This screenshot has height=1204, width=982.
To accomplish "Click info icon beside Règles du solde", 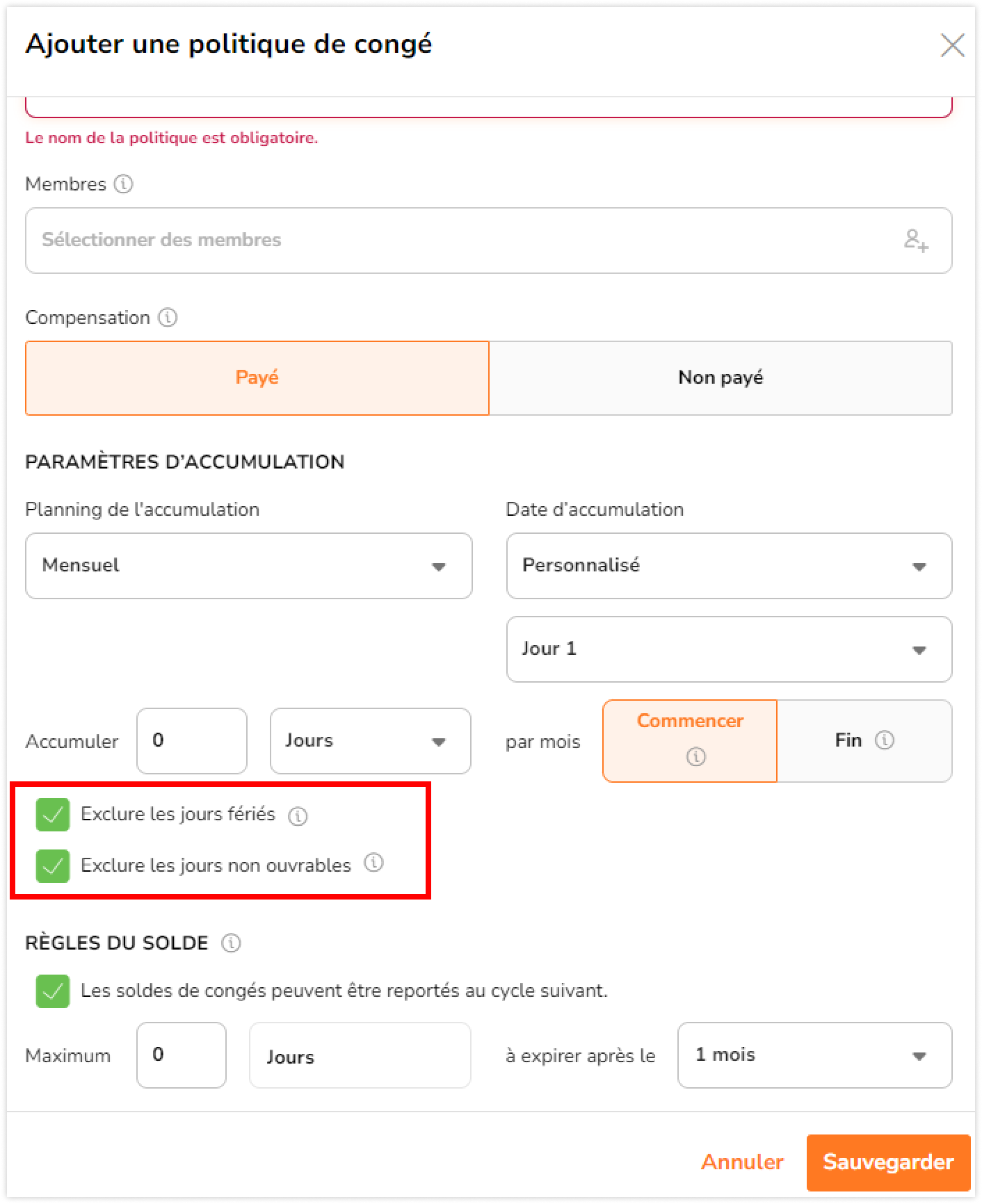I will tap(231, 943).
